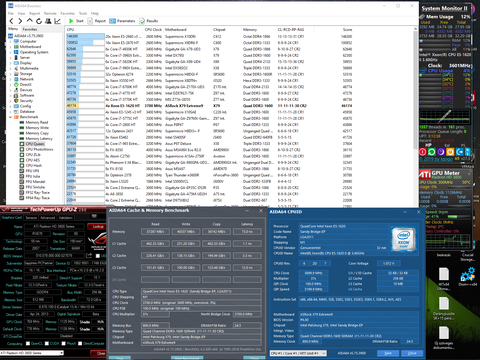This screenshot has width=480, height=360.
Task: Click the Lookup button in GPU-Z
Action: (97, 226)
